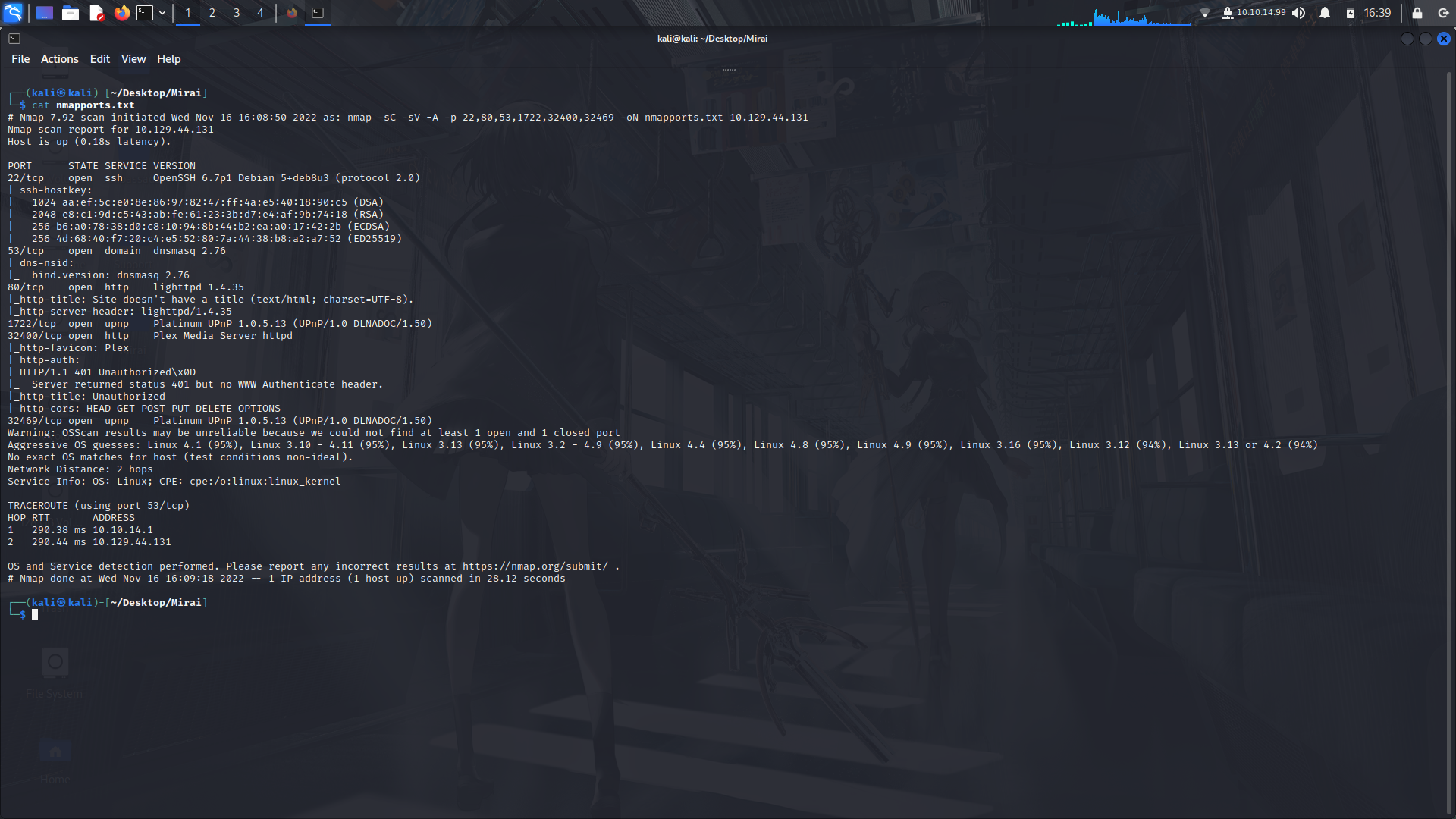Launch Firefox from the panel launcher
Screen dimensions: 1456x819
[121, 13]
